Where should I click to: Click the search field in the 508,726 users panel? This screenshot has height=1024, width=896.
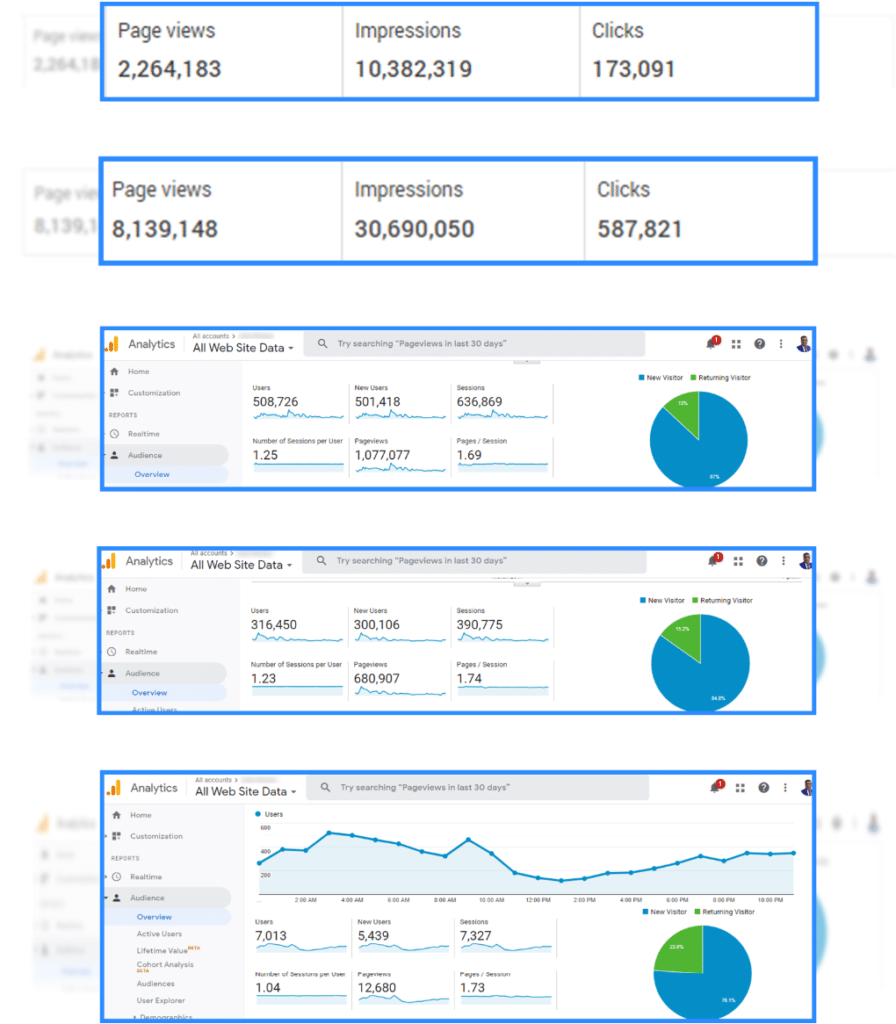coord(475,344)
